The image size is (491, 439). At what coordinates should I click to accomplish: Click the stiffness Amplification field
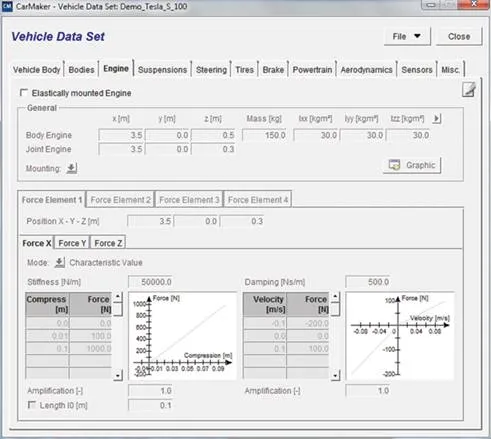point(150,390)
